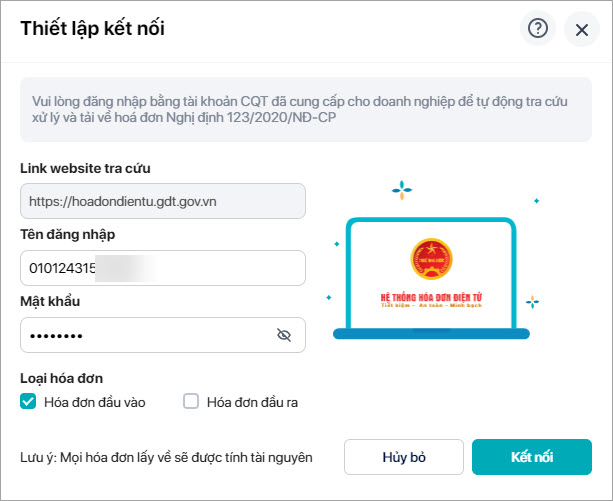Click the Loại hóa đơn section label
The image size is (613, 501).
click(x=61, y=378)
